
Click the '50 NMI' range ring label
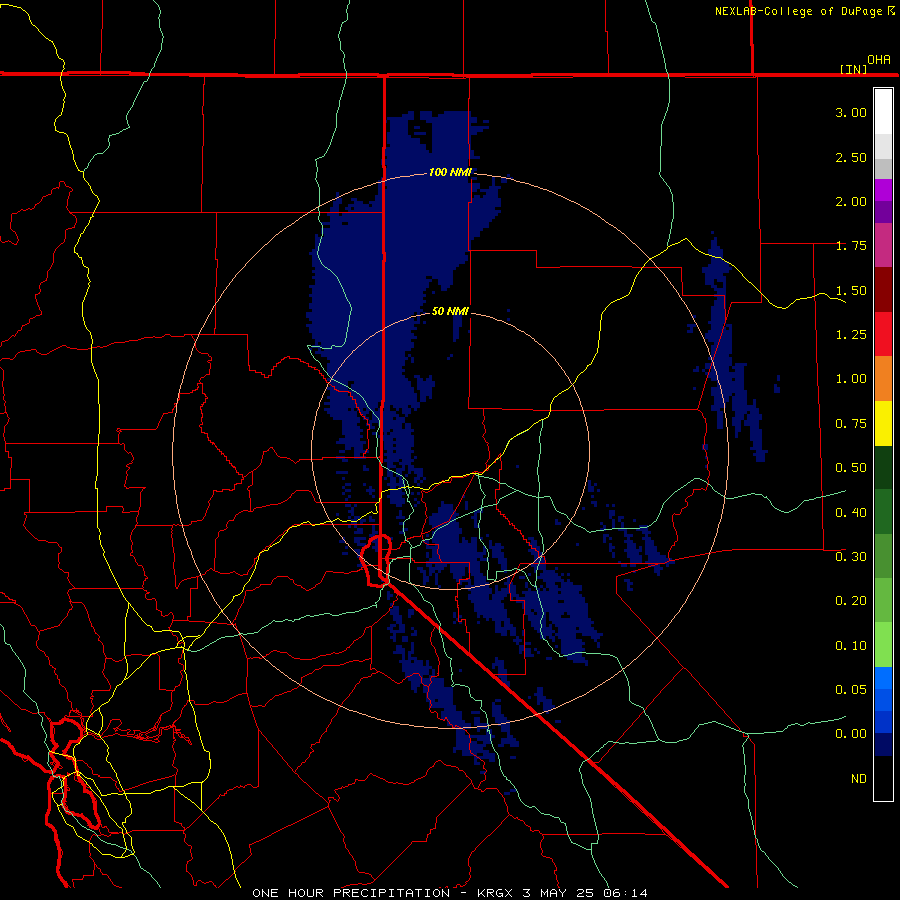(x=450, y=311)
